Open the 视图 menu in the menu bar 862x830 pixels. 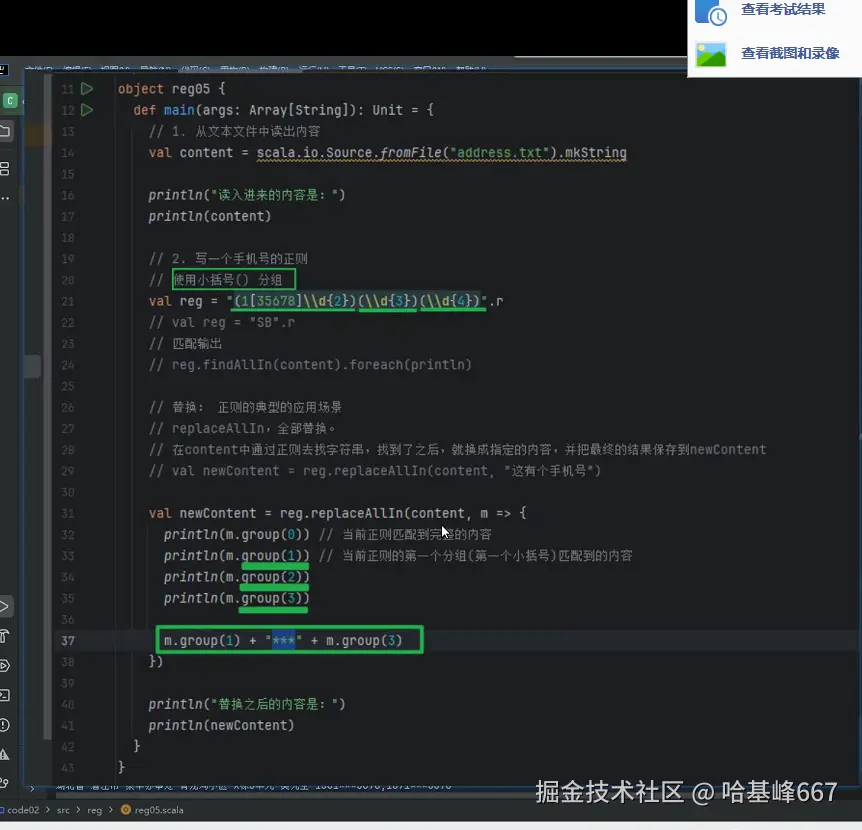(115, 68)
